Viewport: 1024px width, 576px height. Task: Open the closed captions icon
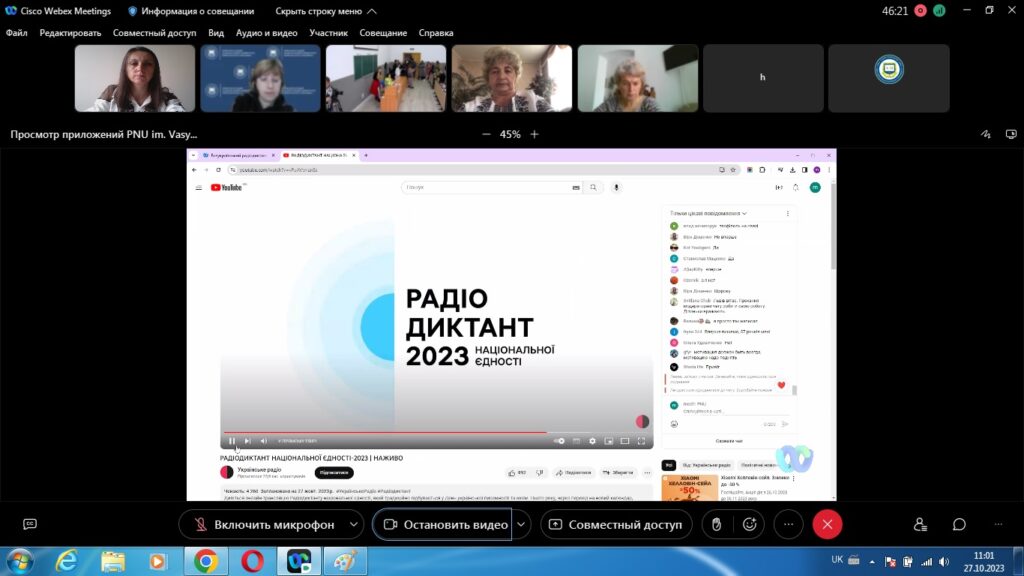click(x=30, y=524)
